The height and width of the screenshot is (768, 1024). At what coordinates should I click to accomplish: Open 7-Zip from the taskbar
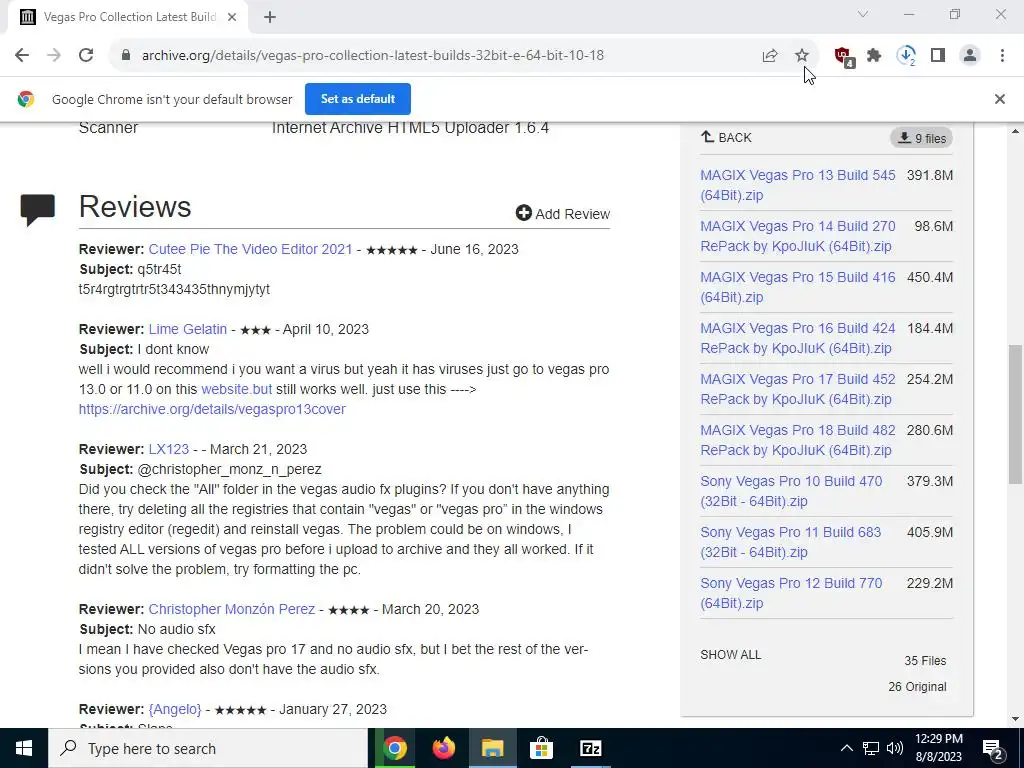(590, 748)
